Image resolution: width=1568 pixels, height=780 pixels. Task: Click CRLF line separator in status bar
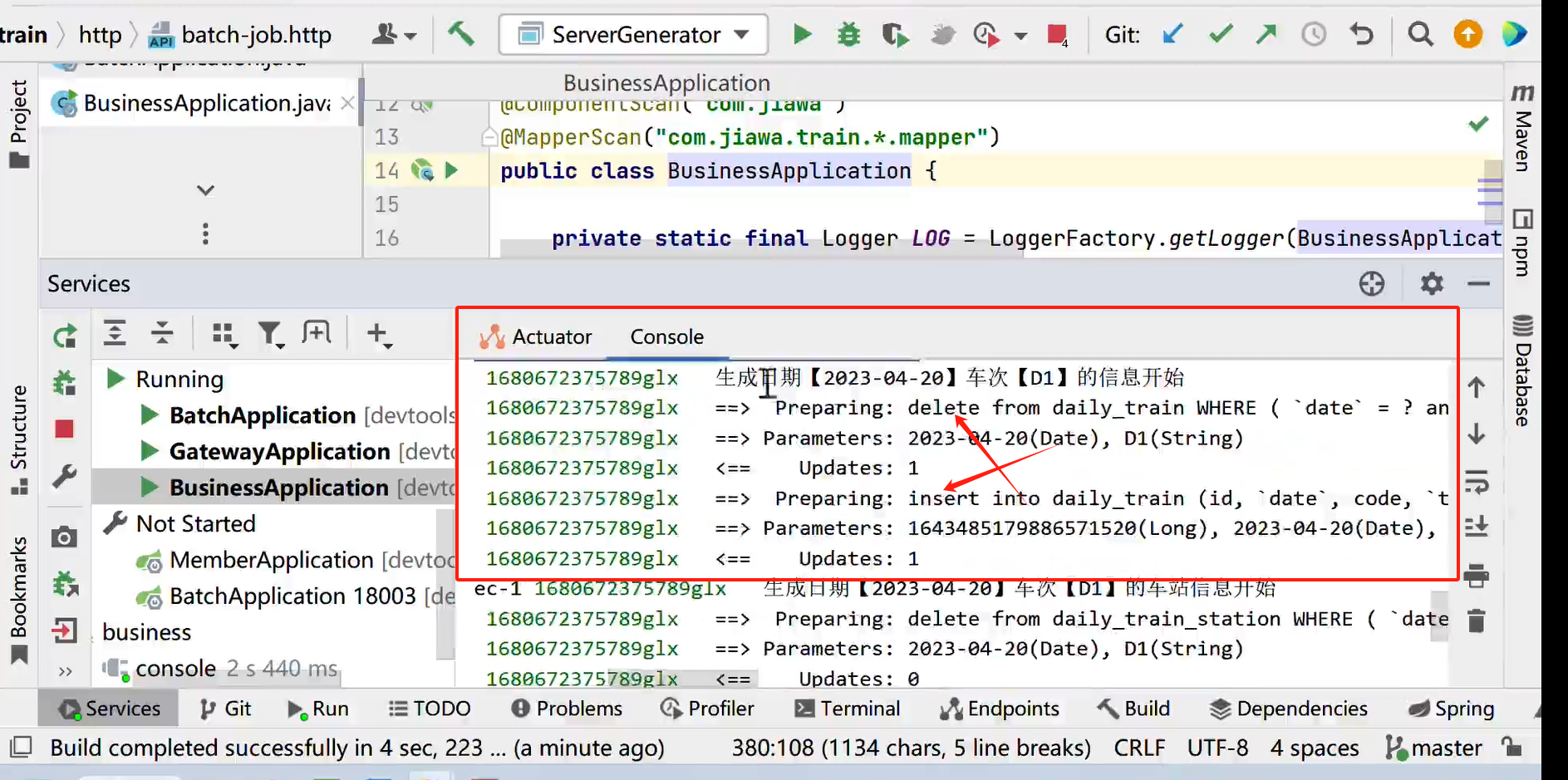point(1139,748)
